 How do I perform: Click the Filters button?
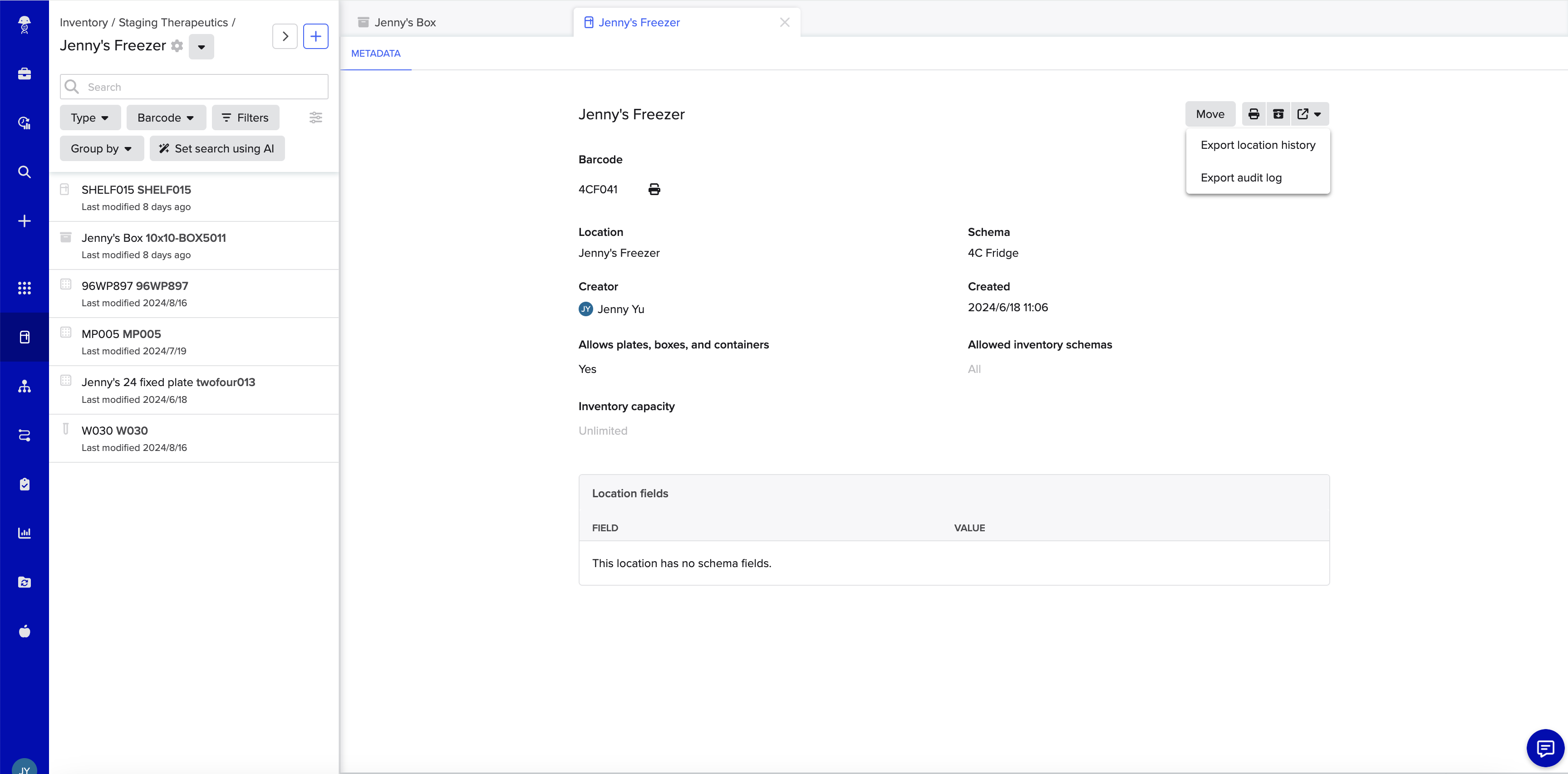pyautogui.click(x=246, y=118)
